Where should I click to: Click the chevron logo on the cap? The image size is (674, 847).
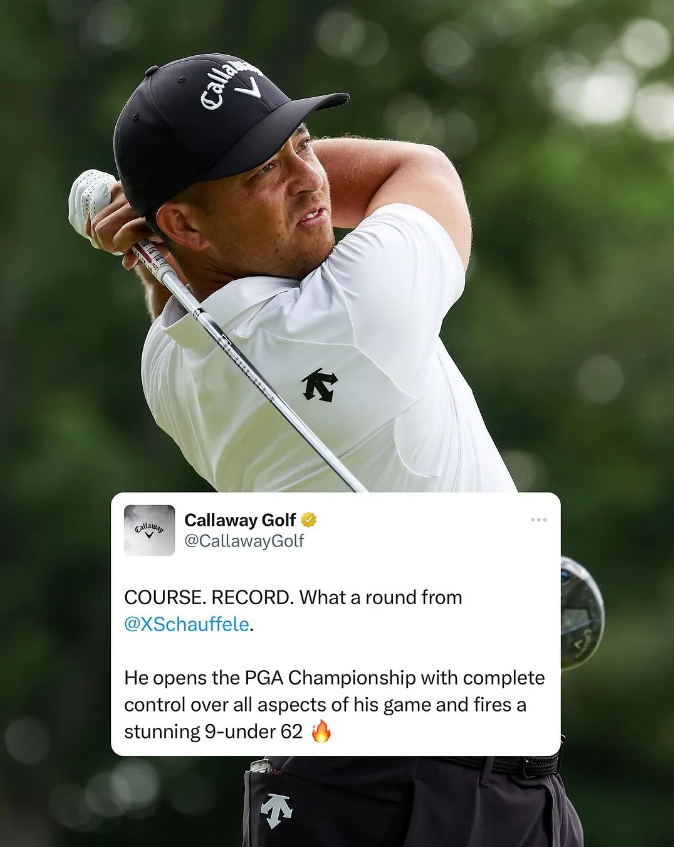coord(250,87)
